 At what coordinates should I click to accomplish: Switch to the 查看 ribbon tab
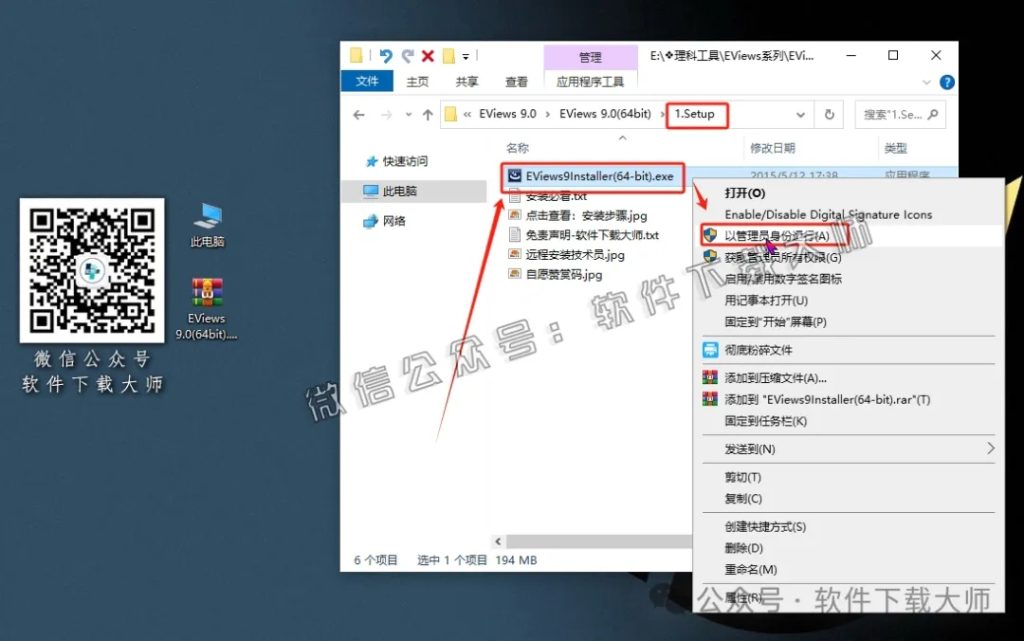[515, 81]
